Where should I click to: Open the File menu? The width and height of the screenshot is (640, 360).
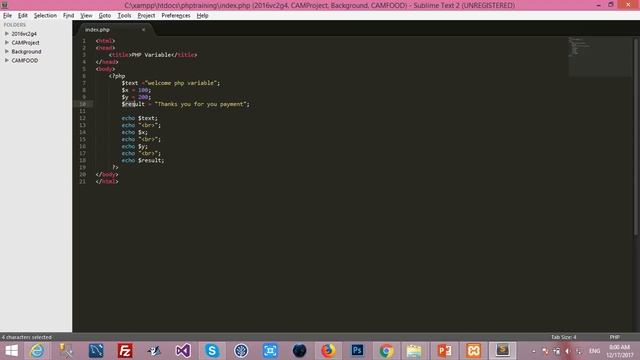7,16
